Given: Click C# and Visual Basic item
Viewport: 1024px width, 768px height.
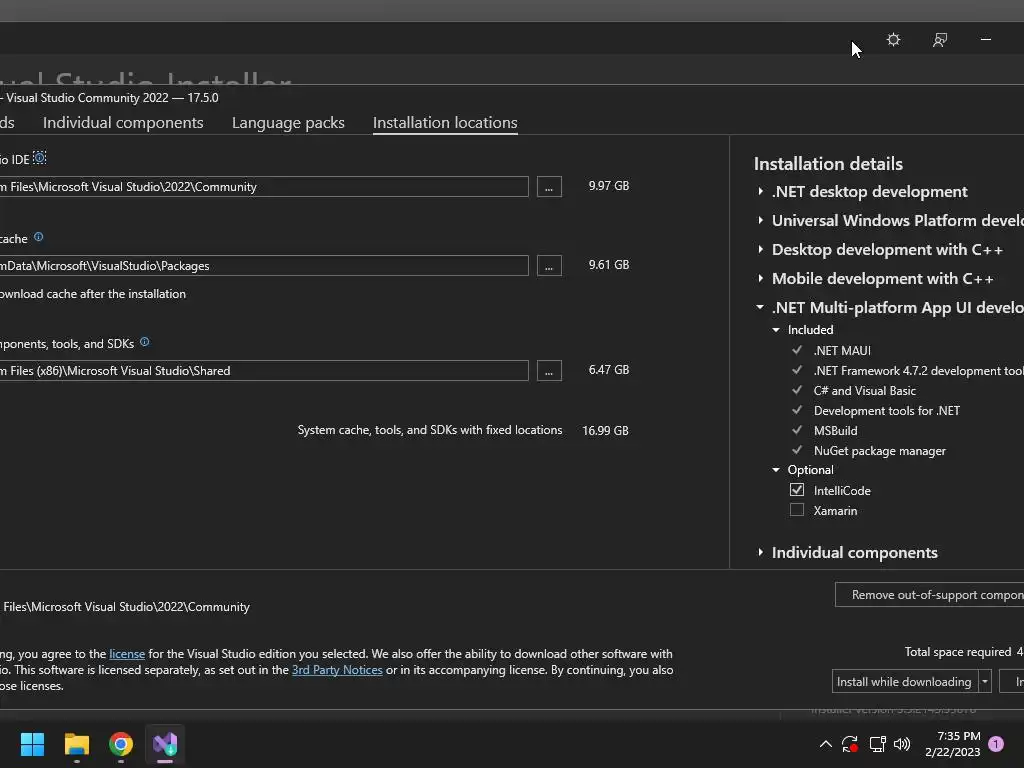Looking at the screenshot, I should (x=865, y=391).
